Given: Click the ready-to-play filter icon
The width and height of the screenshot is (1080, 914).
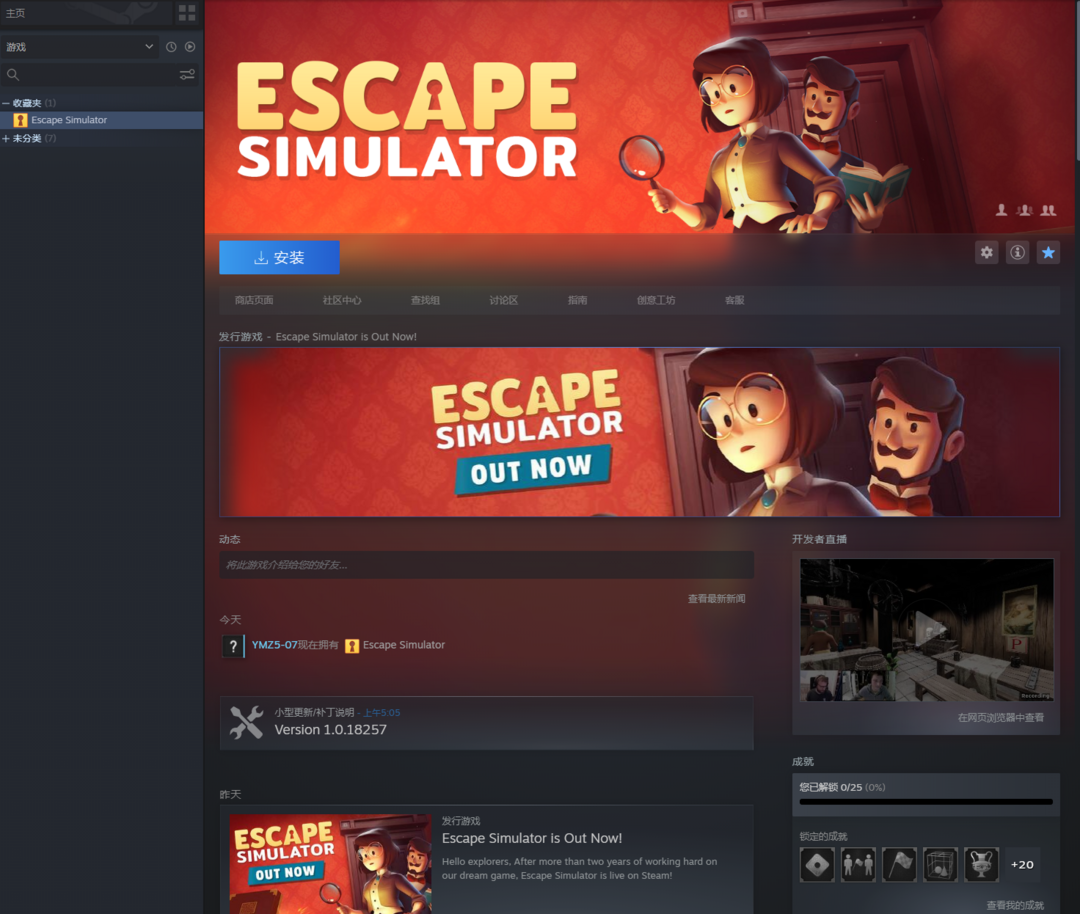Looking at the screenshot, I should 190,47.
